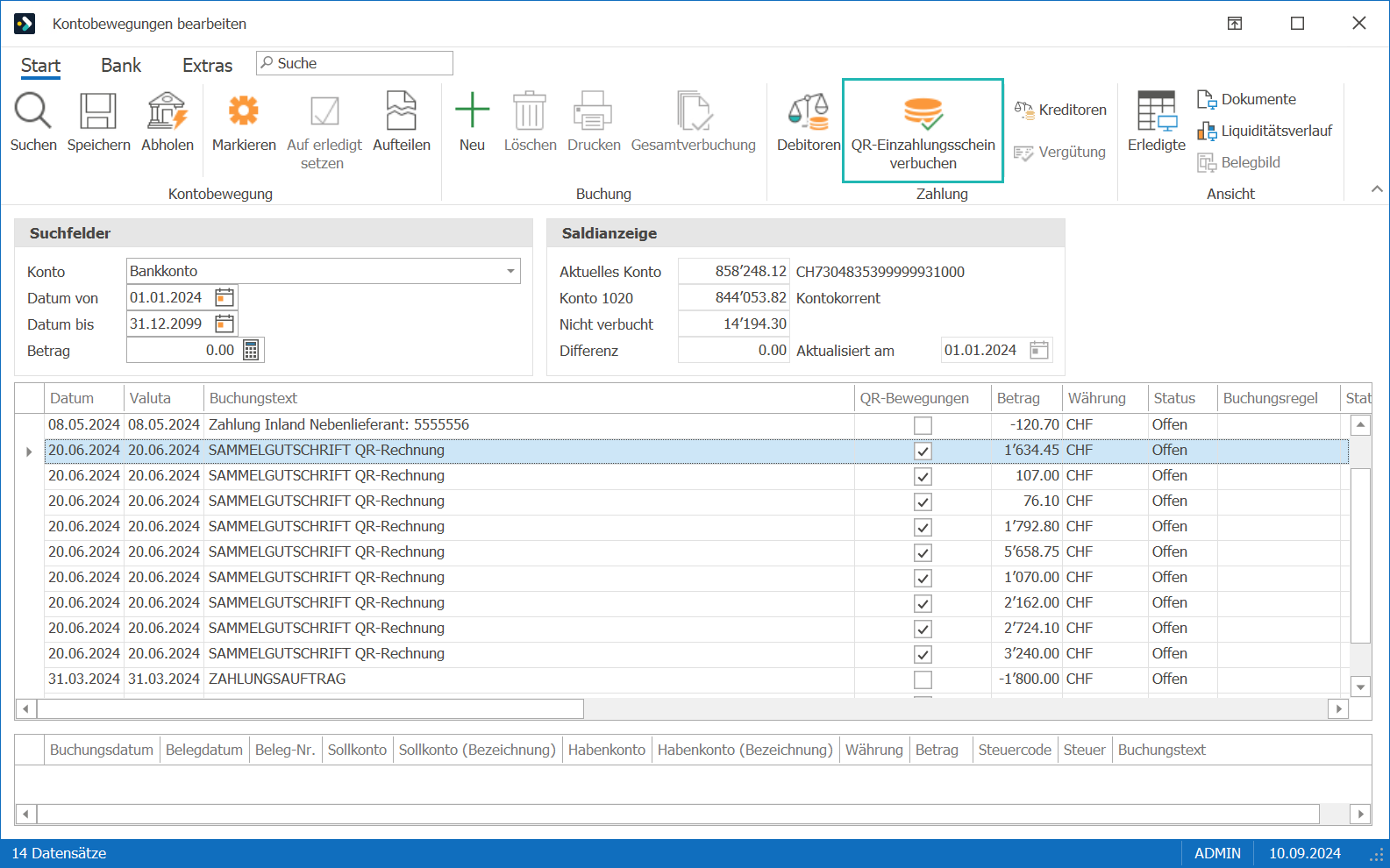Image resolution: width=1390 pixels, height=868 pixels.
Task: Open calendar for Datum von
Action: pyautogui.click(x=225, y=298)
